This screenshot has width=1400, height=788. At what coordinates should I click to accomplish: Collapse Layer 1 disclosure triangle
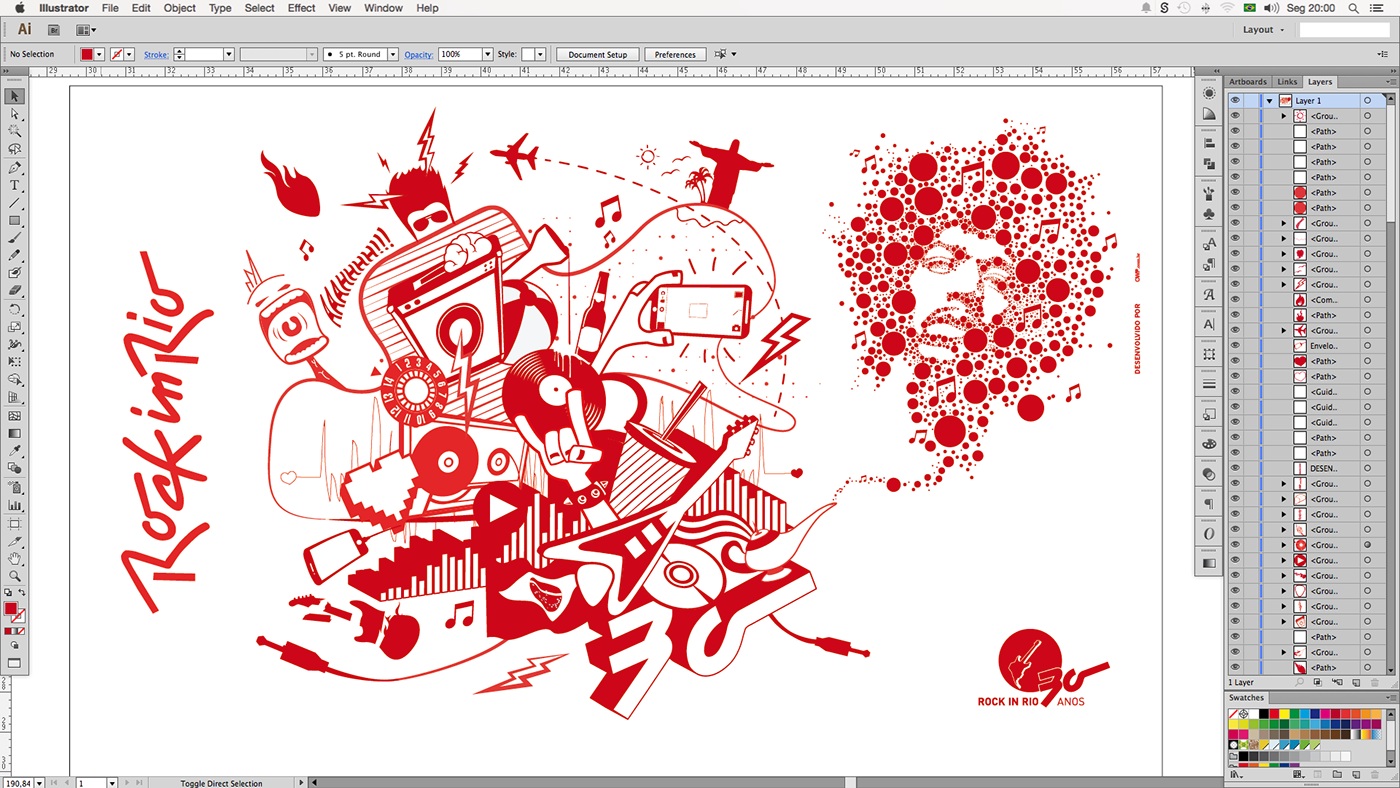[1270, 101]
